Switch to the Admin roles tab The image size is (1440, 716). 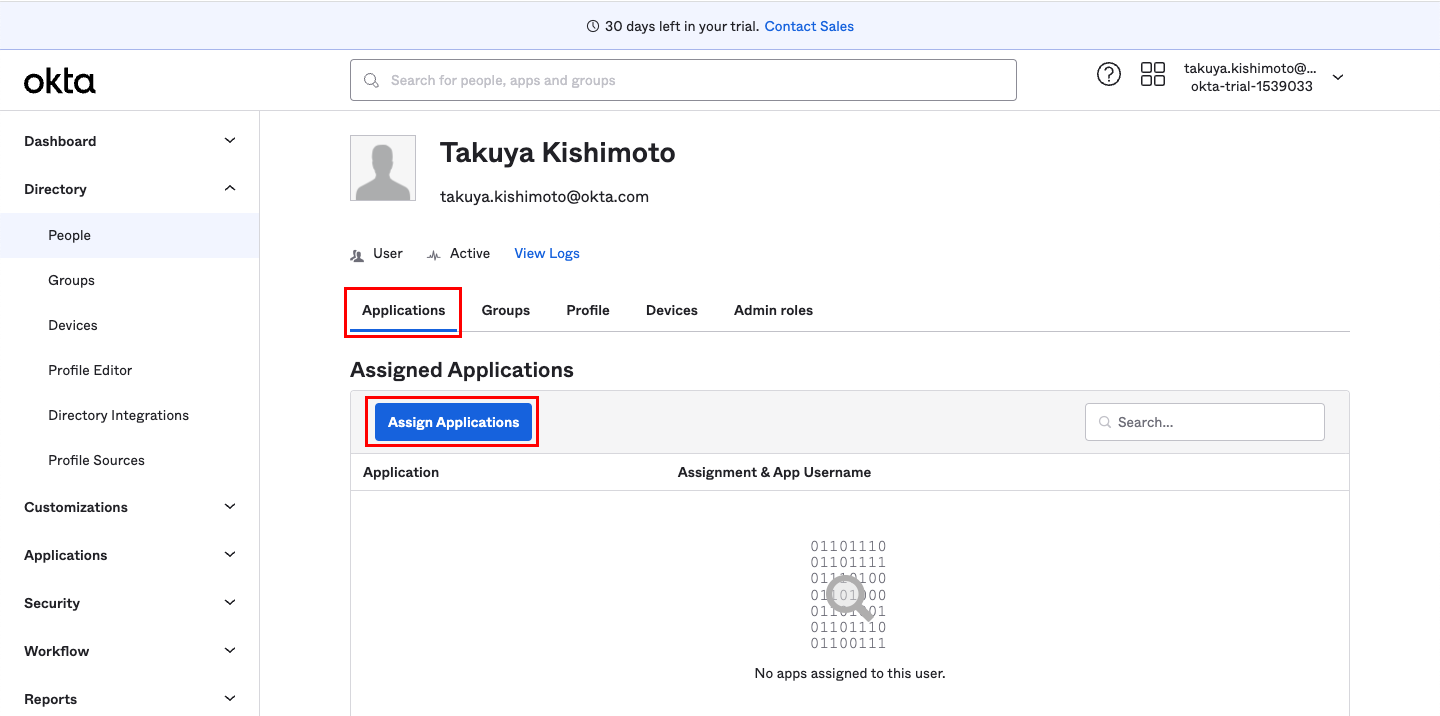tap(773, 310)
